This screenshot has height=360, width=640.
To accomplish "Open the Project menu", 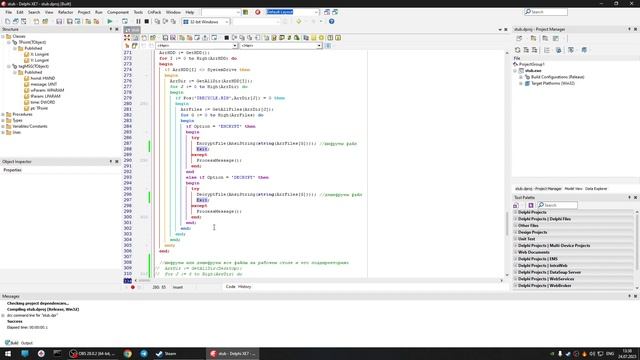I will tap(84, 12).
